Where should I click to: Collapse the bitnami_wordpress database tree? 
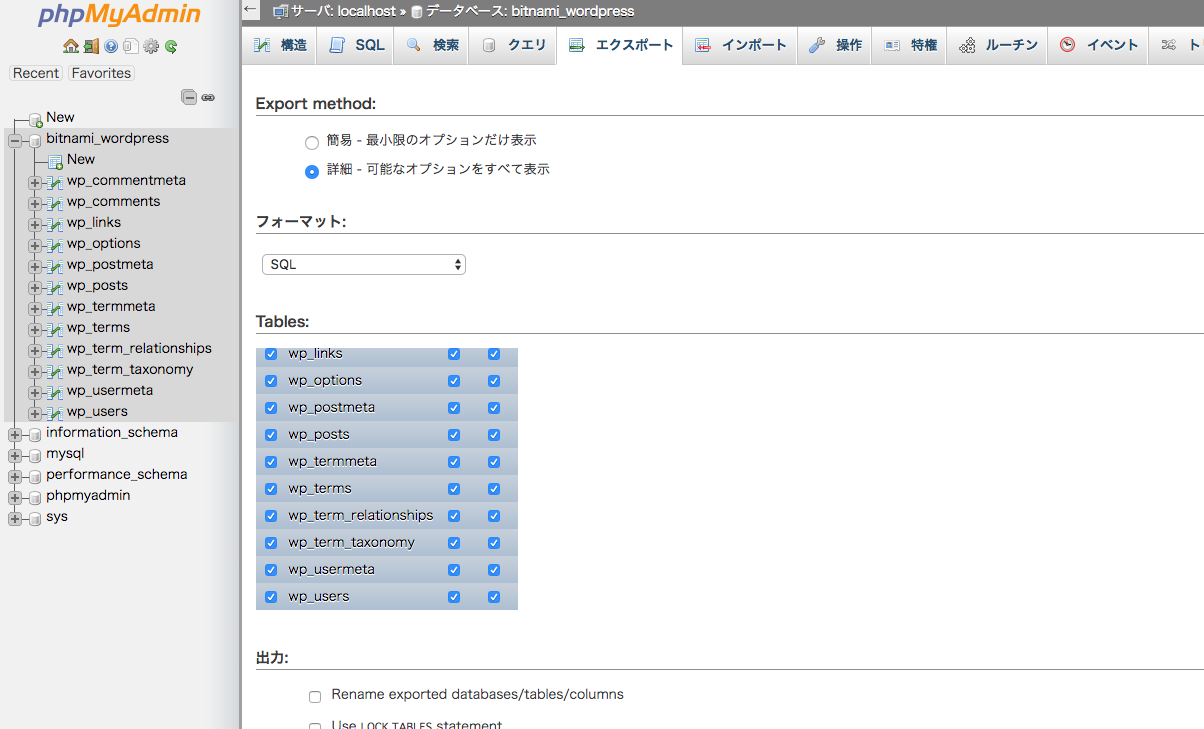coord(14,140)
